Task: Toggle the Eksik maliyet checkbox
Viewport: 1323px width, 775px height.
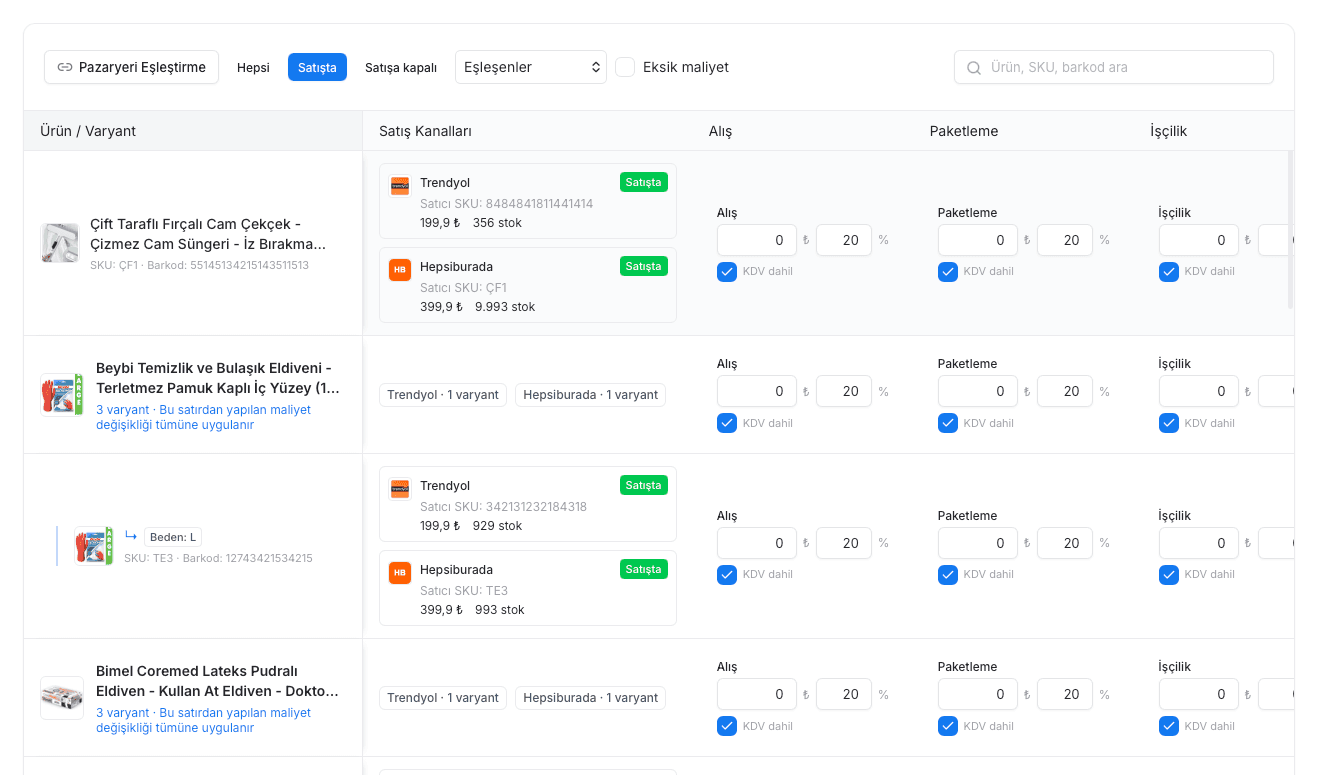Action: (x=625, y=67)
